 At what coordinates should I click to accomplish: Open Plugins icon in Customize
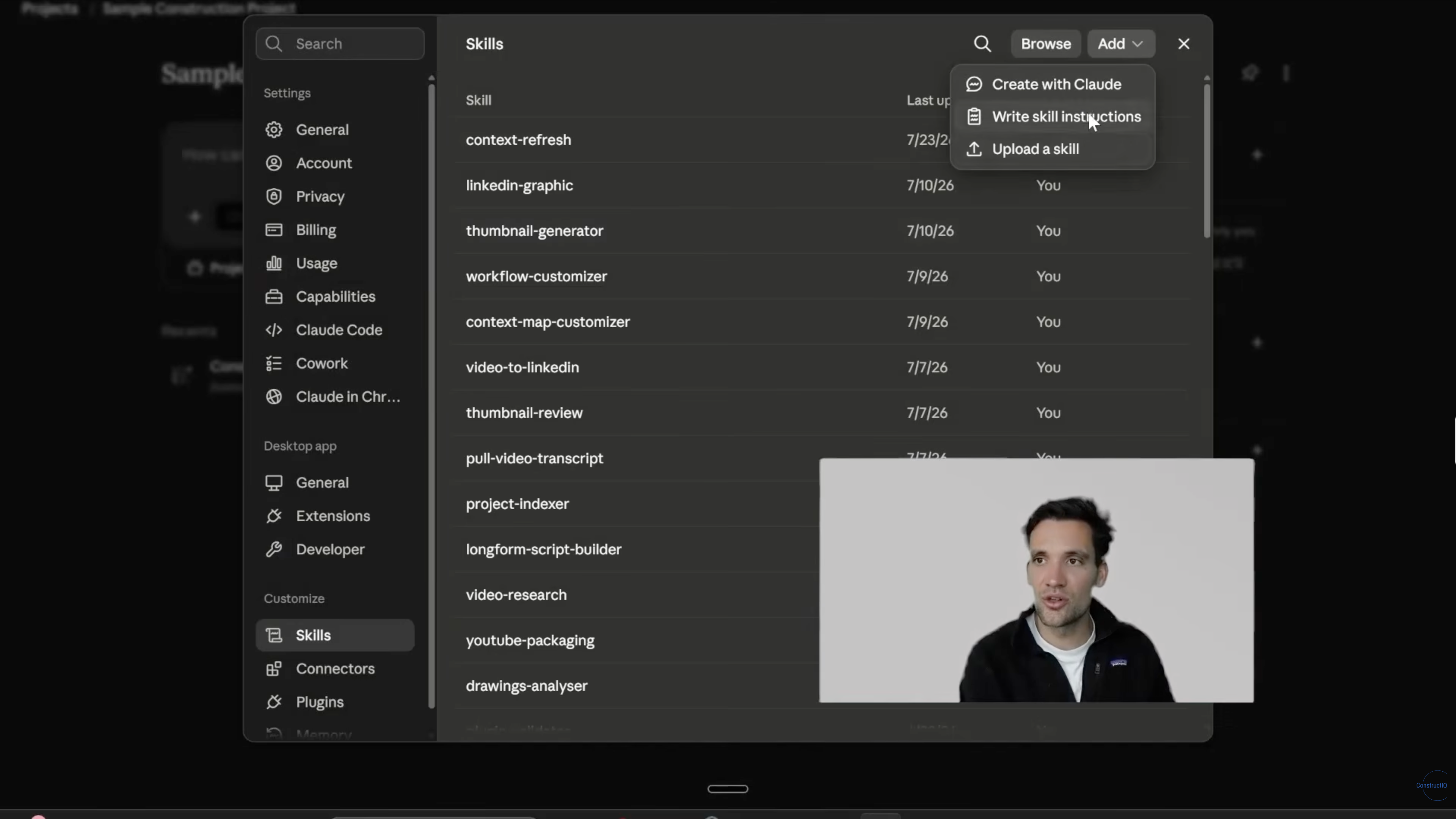point(274,702)
